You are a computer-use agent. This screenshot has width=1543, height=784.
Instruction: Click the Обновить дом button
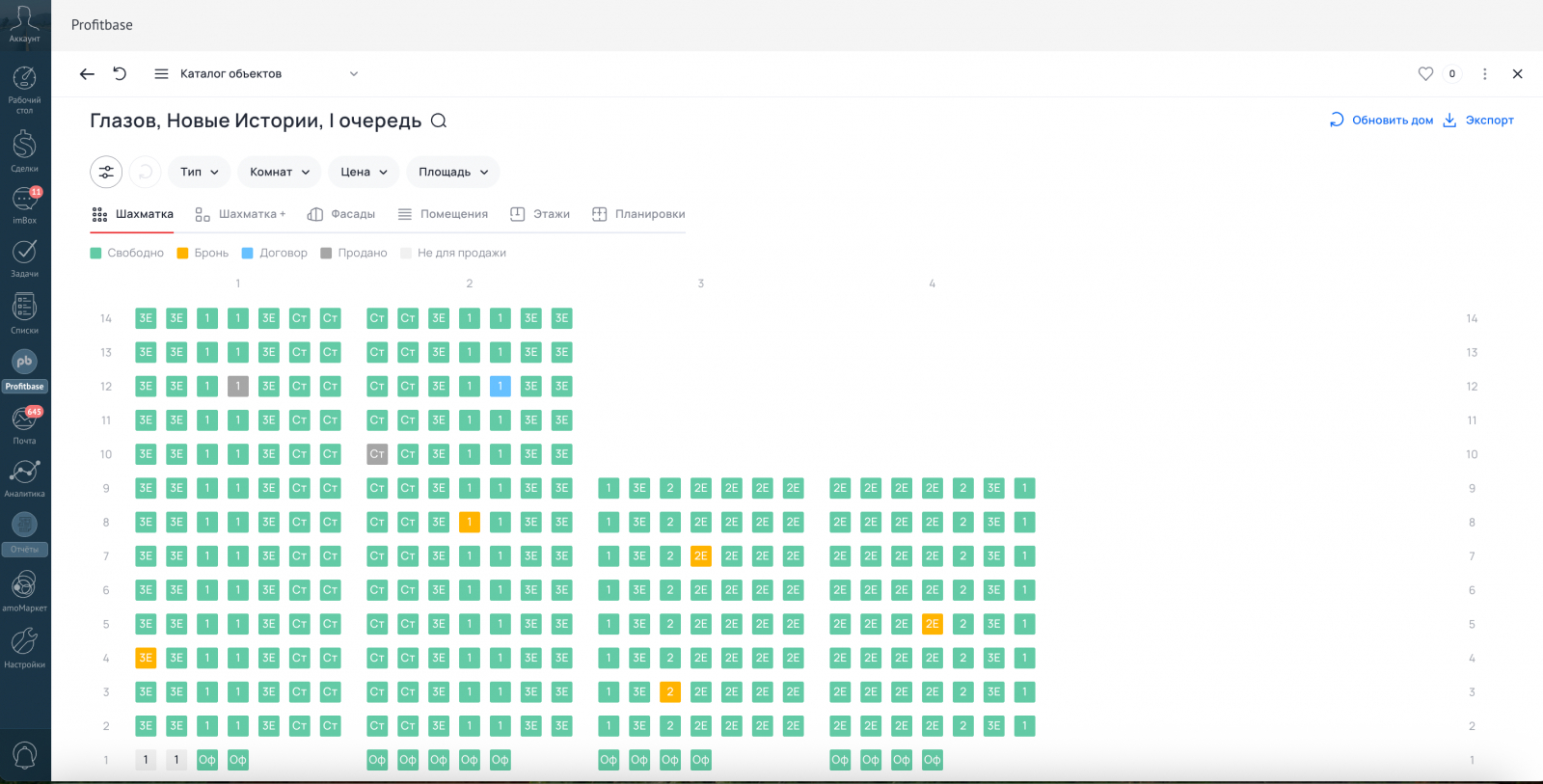coord(1381,121)
